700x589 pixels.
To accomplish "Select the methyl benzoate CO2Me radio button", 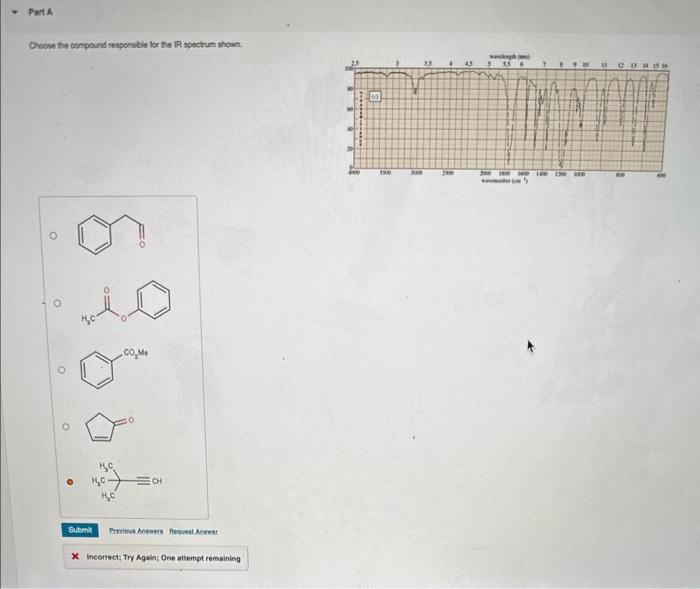I will click(x=62, y=370).
